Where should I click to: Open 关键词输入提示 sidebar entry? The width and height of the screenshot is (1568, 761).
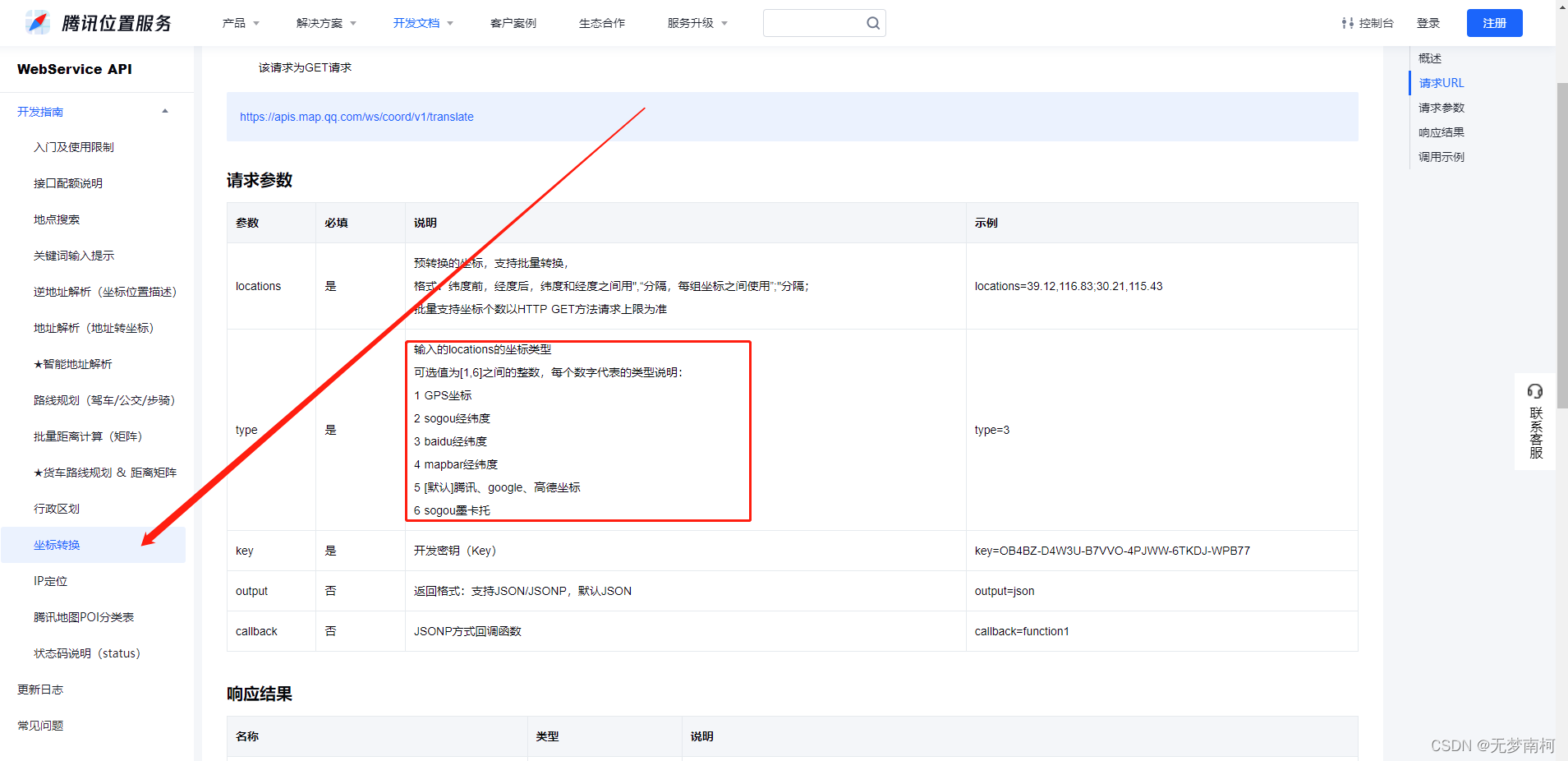click(74, 256)
